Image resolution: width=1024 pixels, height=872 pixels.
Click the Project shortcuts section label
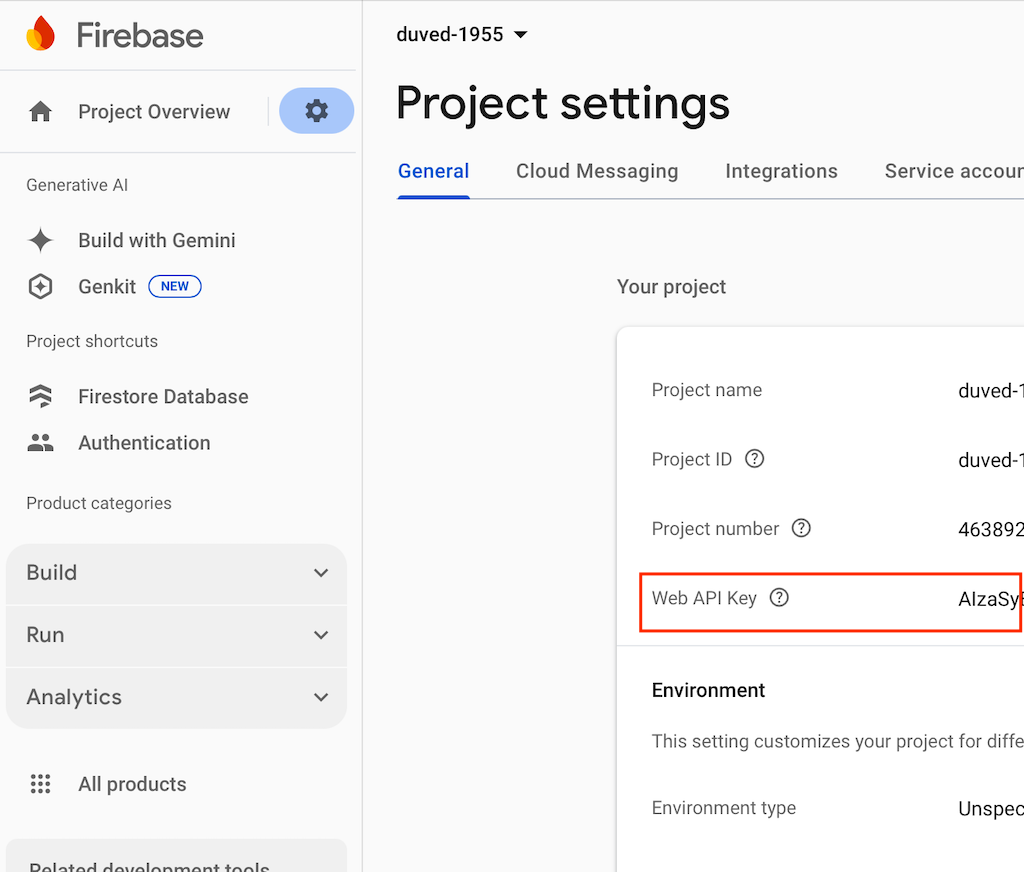(92, 342)
